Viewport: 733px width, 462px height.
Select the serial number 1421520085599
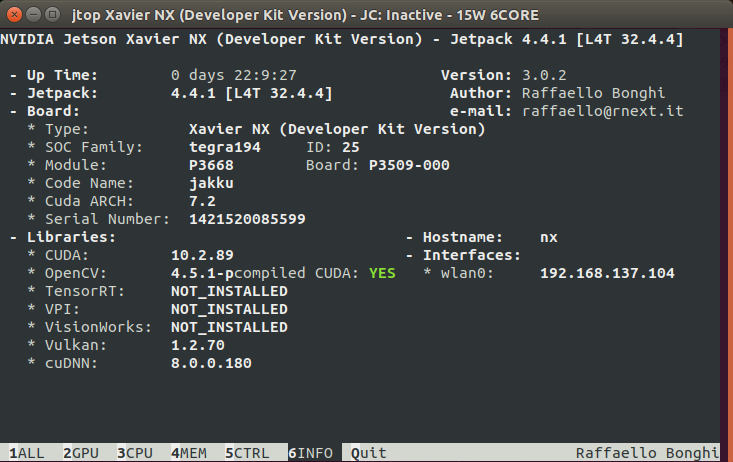click(247, 219)
